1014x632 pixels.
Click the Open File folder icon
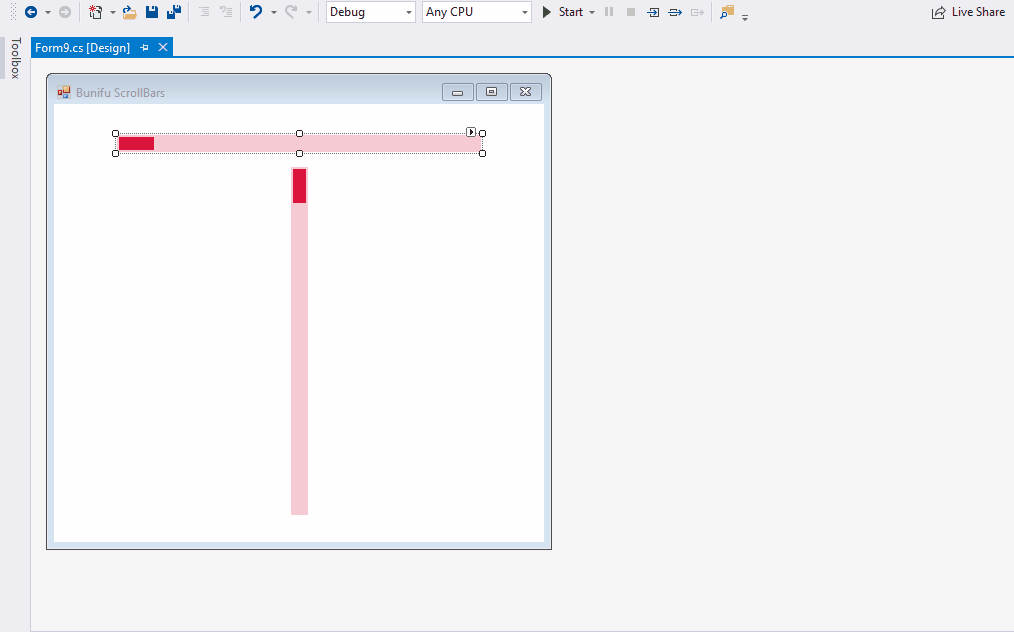pos(129,12)
